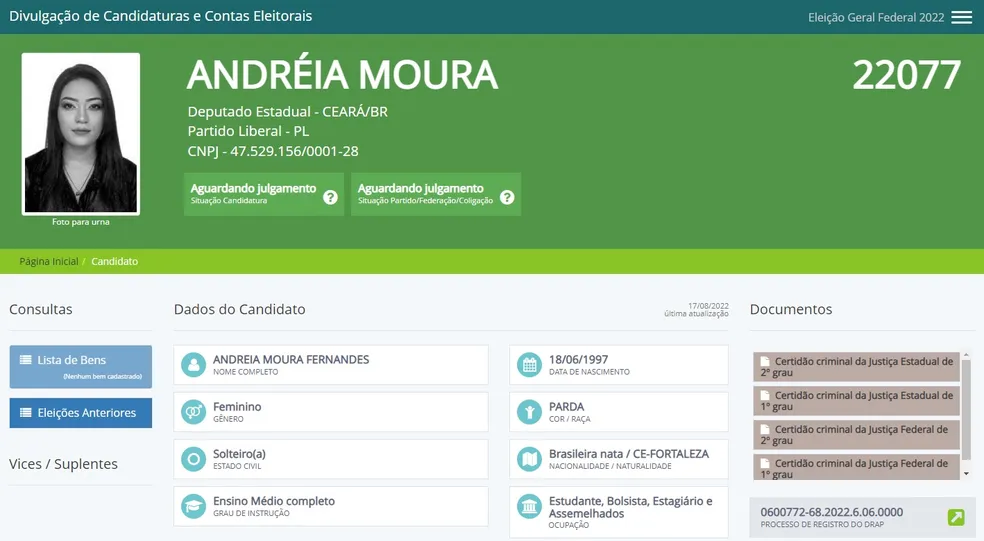This screenshot has width=984, height=541.
Task: Click the Estudante, Bolsista, Estagiário occupation text
Action: (x=631, y=507)
